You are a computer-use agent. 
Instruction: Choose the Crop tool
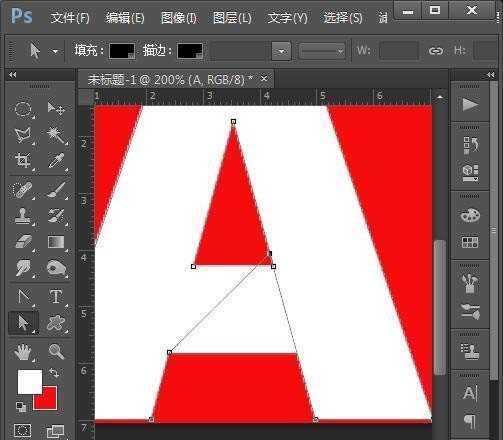[23, 161]
